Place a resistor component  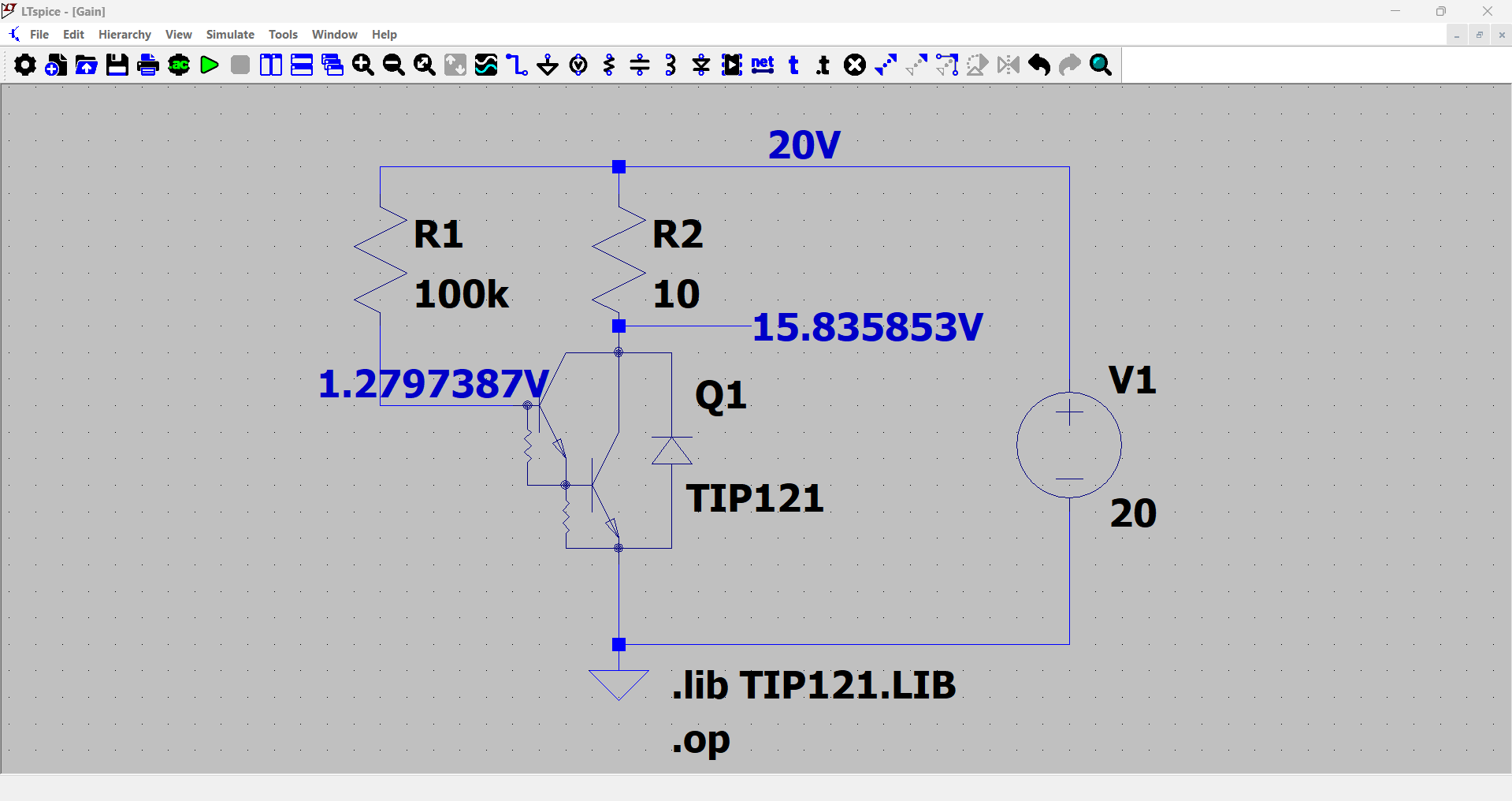click(609, 65)
